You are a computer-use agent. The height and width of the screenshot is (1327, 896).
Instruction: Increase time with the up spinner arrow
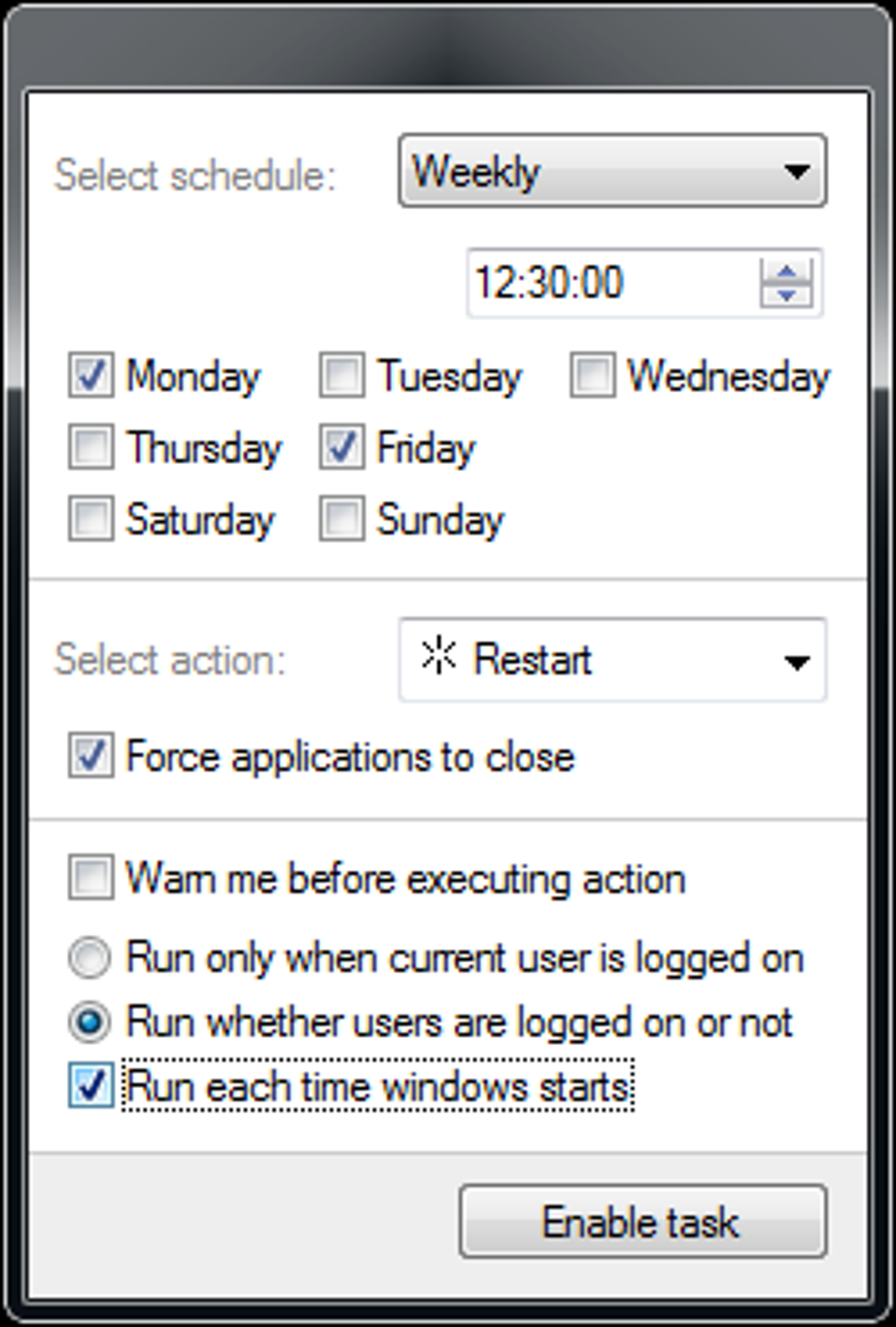point(787,271)
